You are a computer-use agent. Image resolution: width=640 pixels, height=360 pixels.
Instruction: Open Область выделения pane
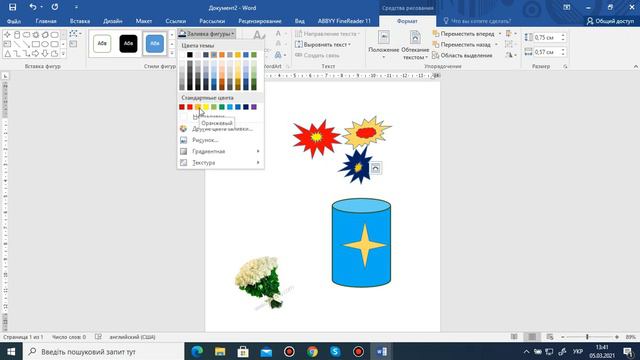(x=462, y=56)
